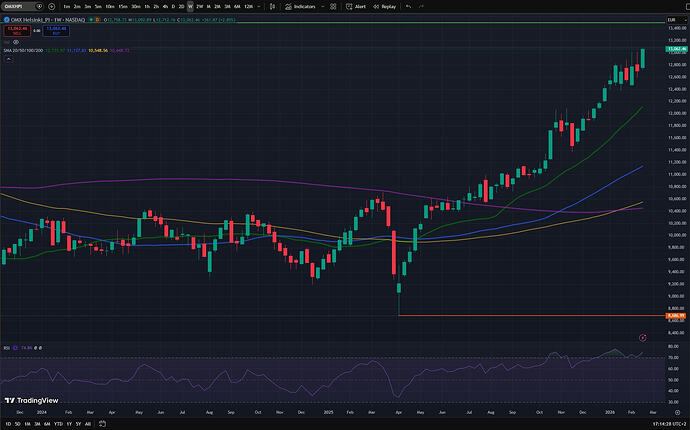Viewport: 690px width, 430px height.
Task: Select the All date range
Action: click(x=88, y=424)
